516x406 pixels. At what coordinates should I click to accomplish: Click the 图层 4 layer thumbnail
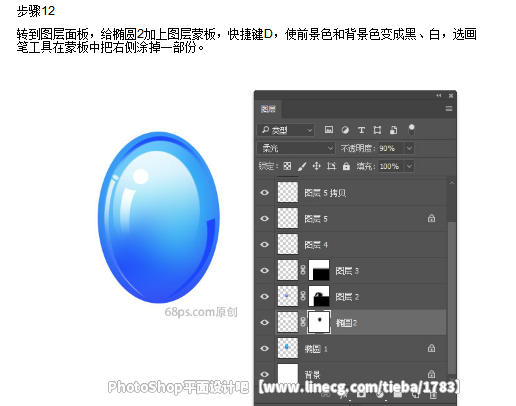click(x=288, y=244)
